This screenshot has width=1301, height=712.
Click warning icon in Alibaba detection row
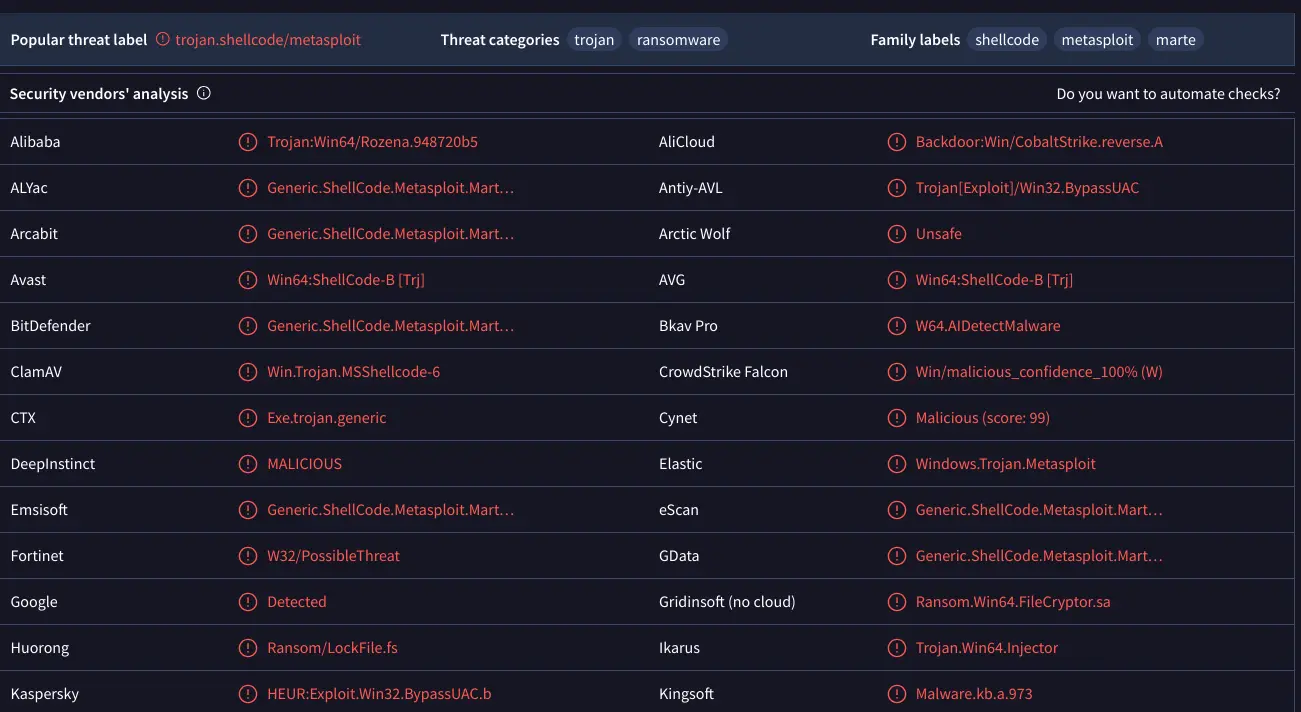coord(248,142)
